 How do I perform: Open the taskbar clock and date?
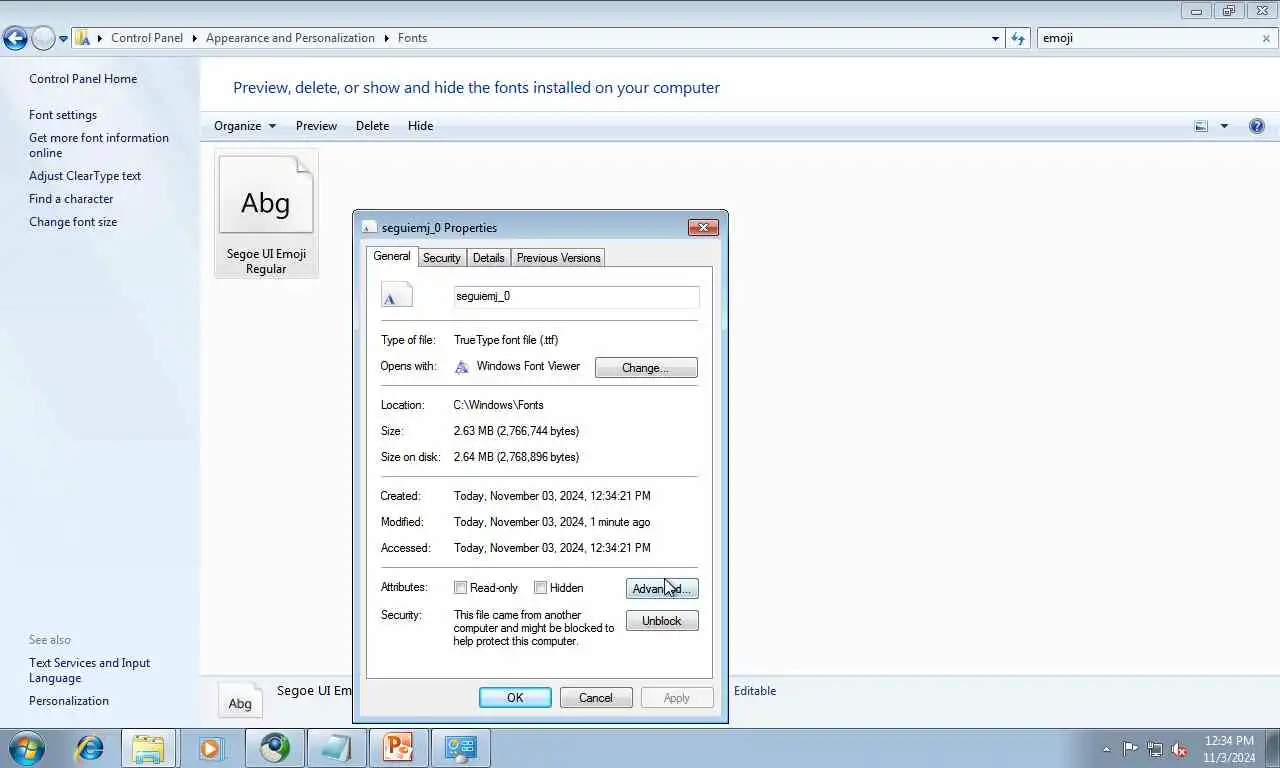click(x=1229, y=749)
